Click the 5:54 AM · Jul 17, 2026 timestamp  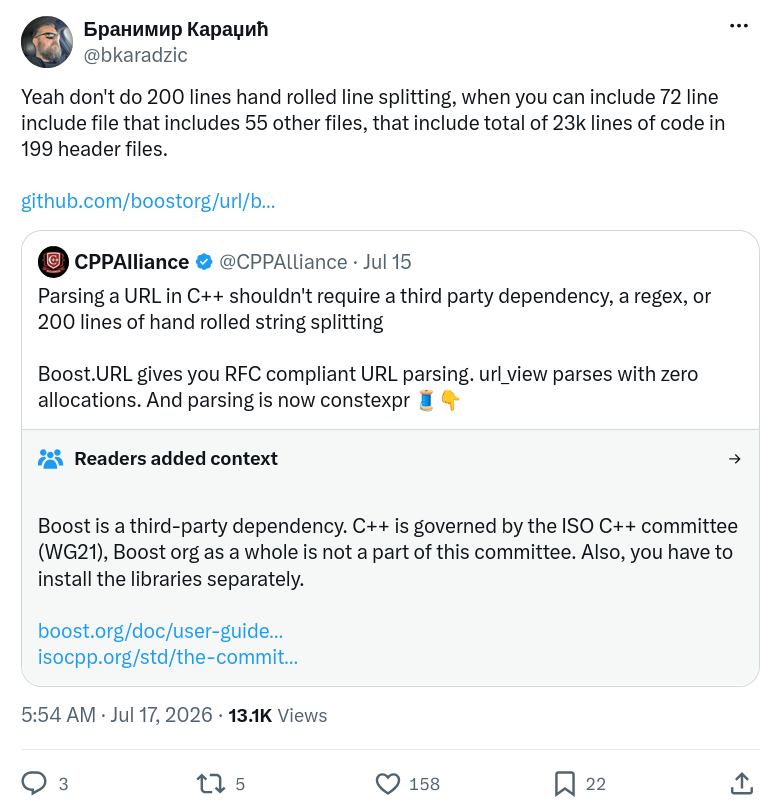(117, 715)
